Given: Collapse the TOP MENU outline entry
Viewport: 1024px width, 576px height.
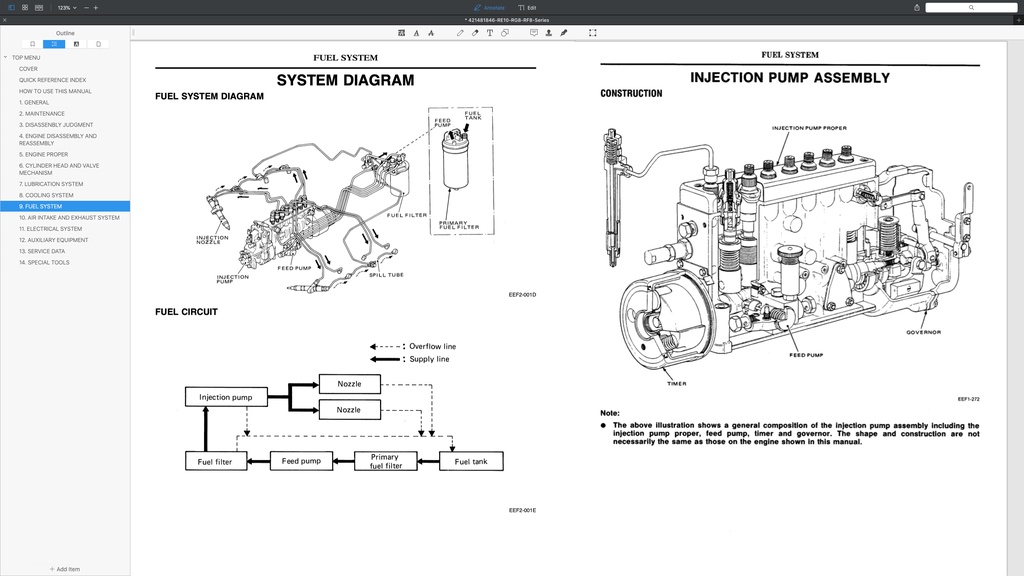Looking at the screenshot, I should click(x=7, y=57).
